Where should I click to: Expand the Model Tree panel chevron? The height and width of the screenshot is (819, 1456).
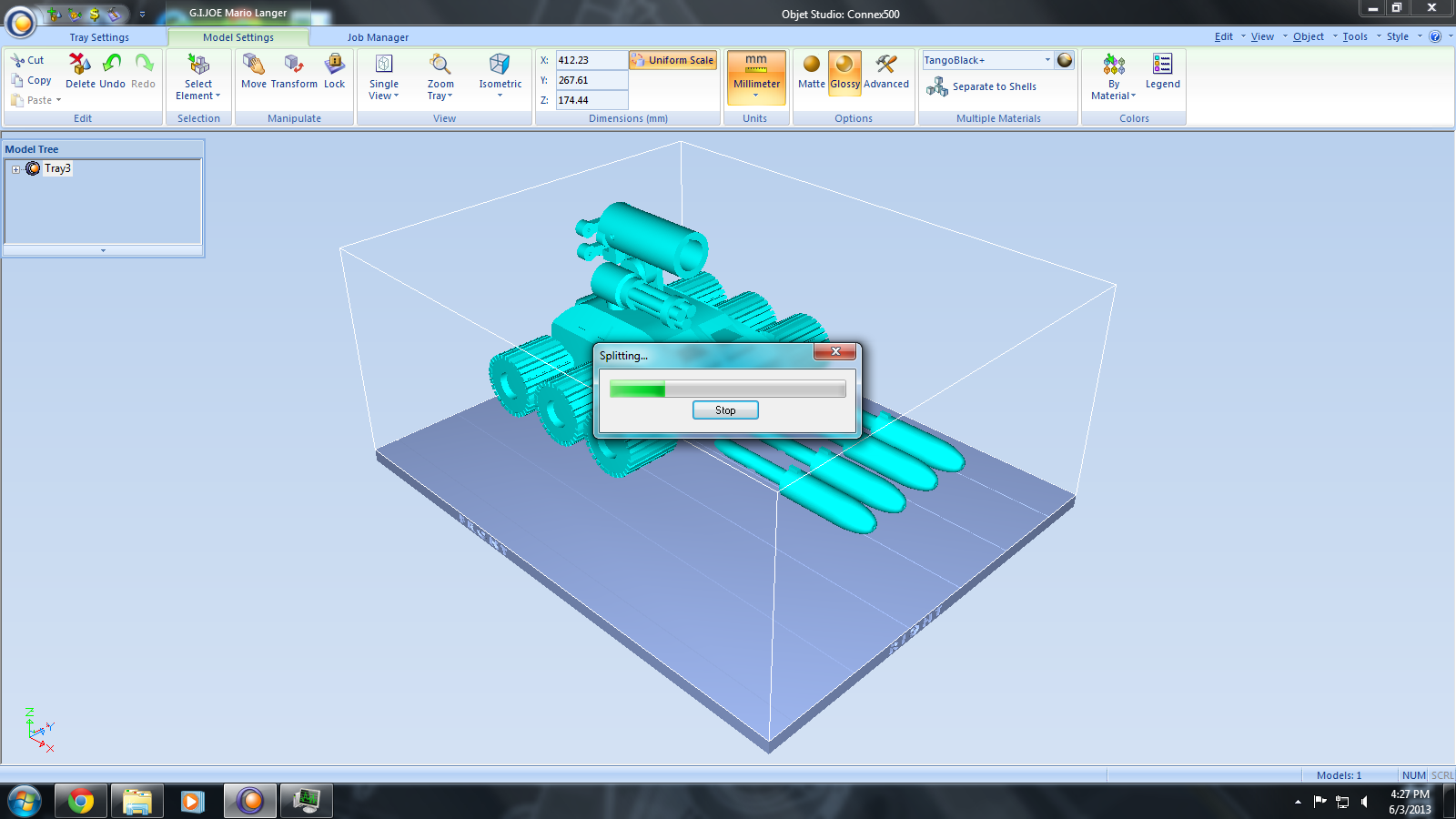tap(103, 250)
